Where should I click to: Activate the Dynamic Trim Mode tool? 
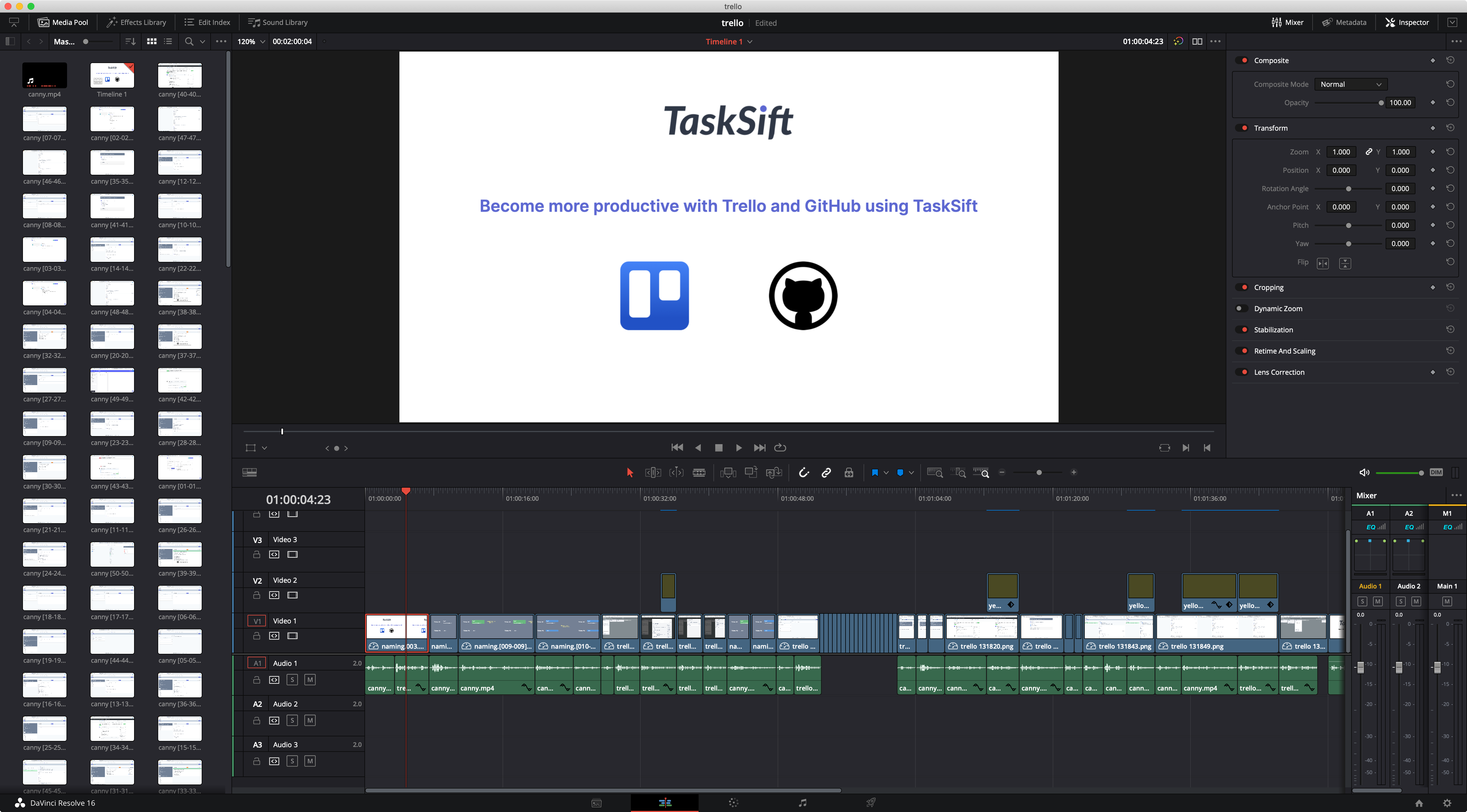[676, 473]
